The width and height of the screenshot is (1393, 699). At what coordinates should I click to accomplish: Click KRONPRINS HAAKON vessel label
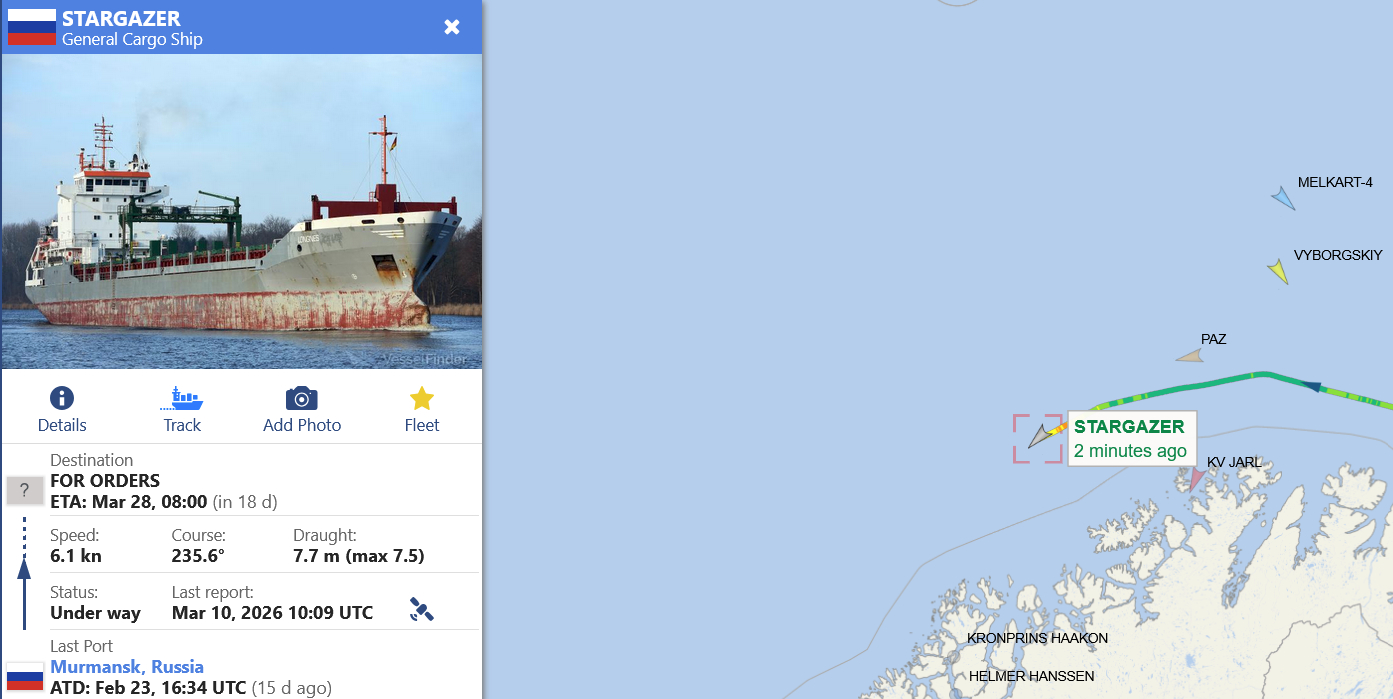[x=1037, y=638]
